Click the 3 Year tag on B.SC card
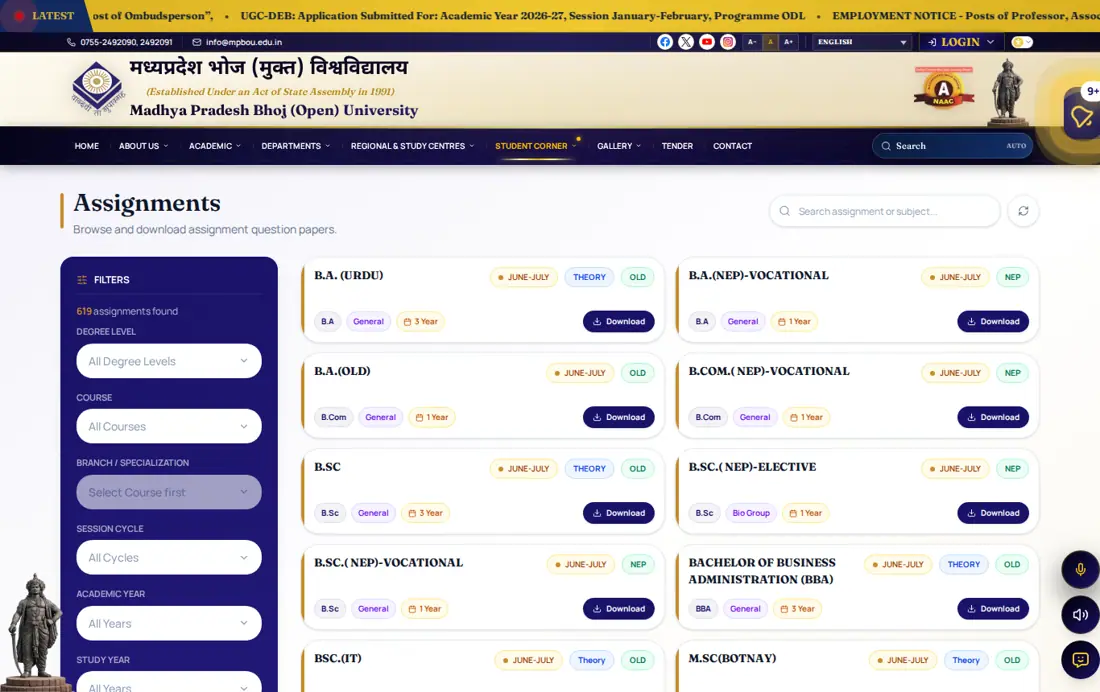This screenshot has width=1100, height=692. click(x=426, y=513)
